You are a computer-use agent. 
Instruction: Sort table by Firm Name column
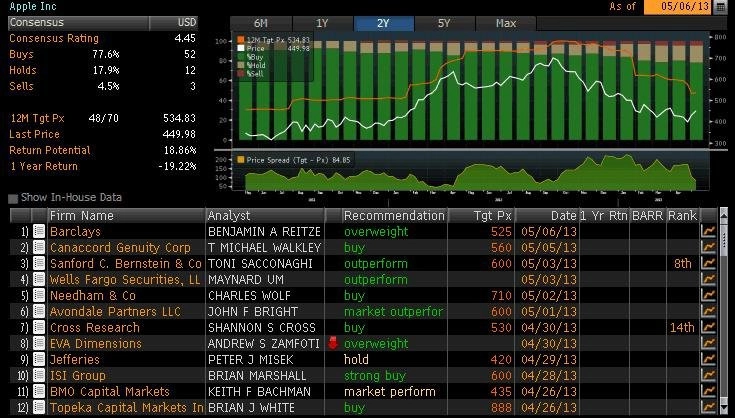126,216
